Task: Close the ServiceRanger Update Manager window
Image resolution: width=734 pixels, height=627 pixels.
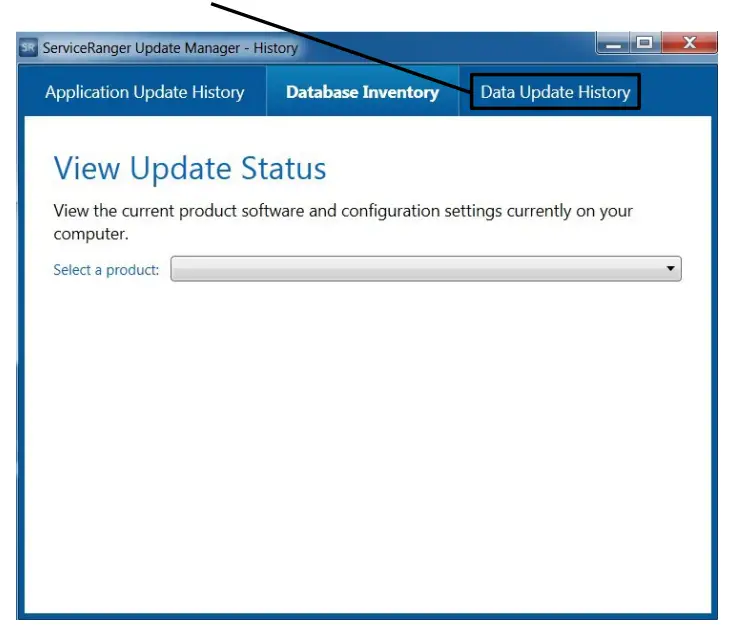Action: pyautogui.click(x=689, y=43)
